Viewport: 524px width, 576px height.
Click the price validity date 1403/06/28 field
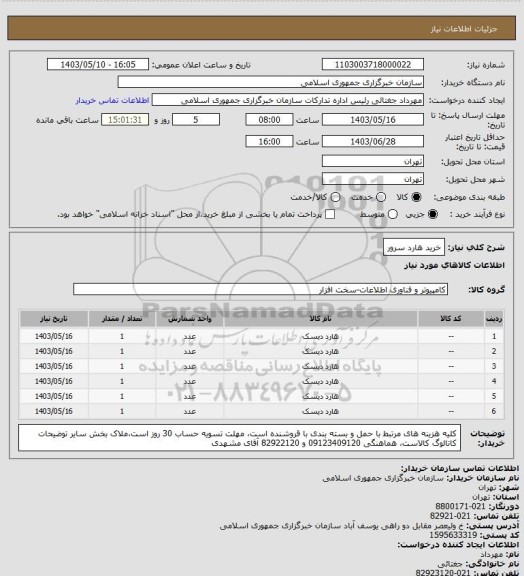[373, 141]
